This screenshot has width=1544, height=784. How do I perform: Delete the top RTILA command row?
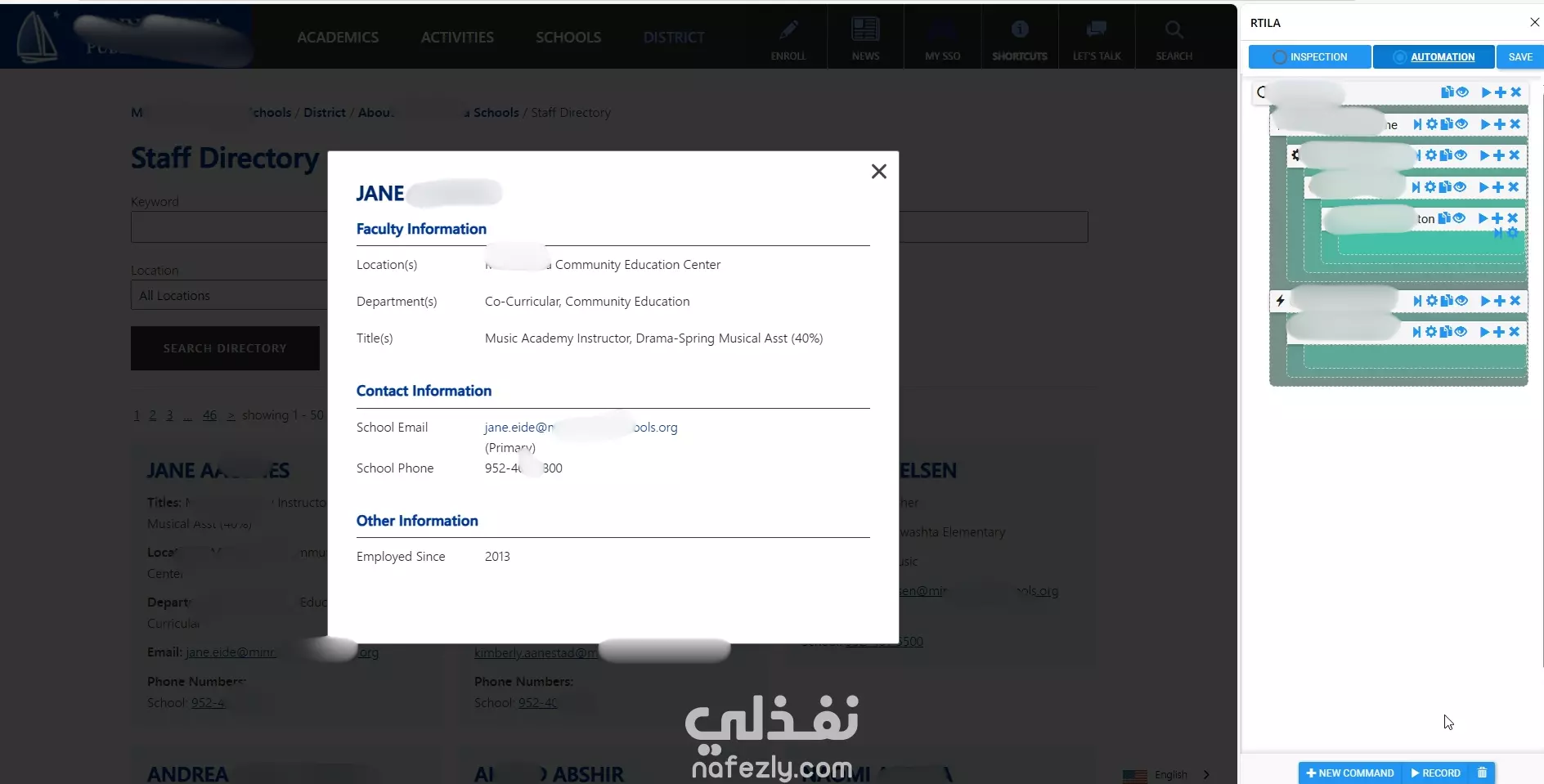click(1515, 92)
